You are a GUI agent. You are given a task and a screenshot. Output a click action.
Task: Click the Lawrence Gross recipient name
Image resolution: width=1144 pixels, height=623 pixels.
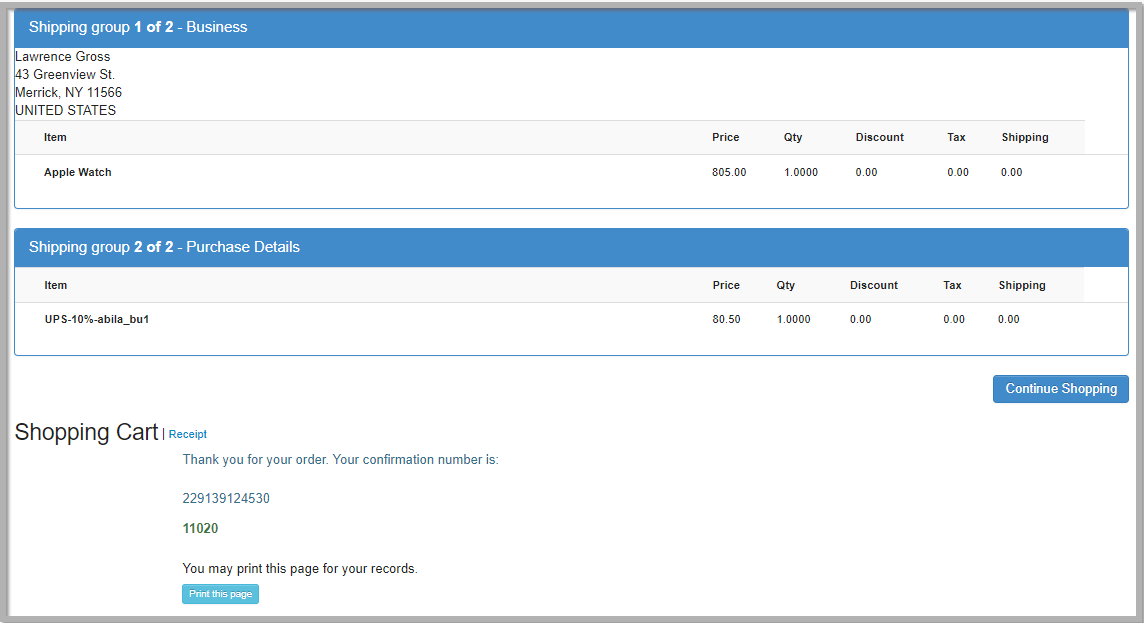coord(62,56)
